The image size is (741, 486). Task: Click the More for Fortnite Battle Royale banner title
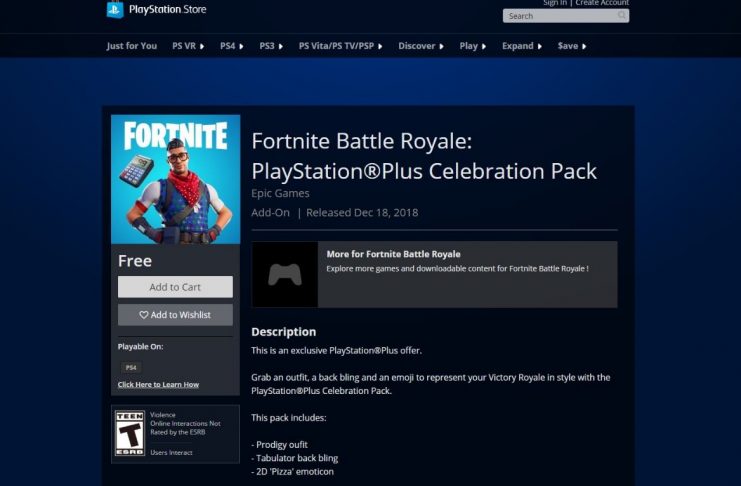[393, 254]
